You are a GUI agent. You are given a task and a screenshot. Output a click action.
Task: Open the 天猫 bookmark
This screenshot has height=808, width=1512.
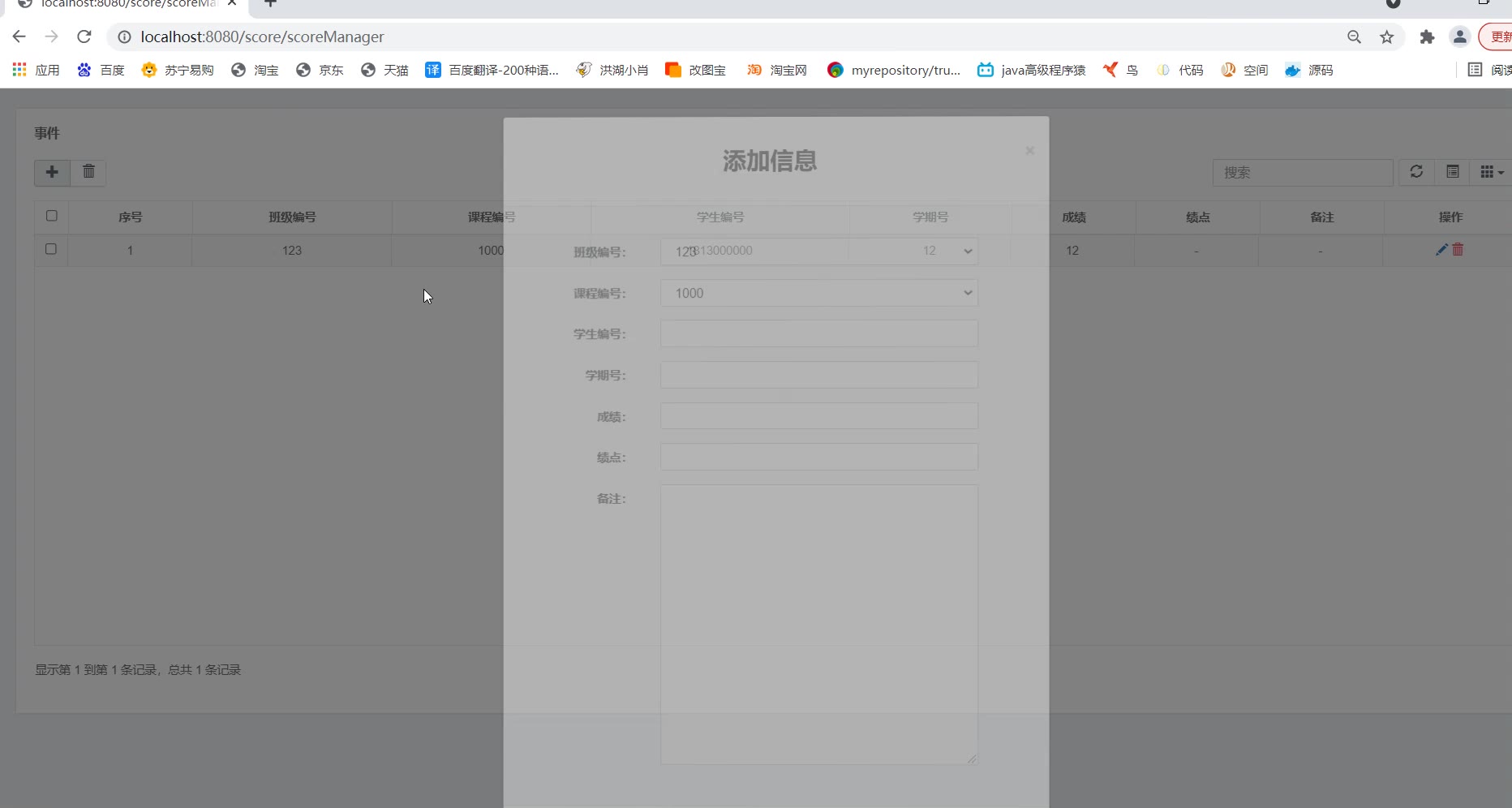(x=384, y=70)
